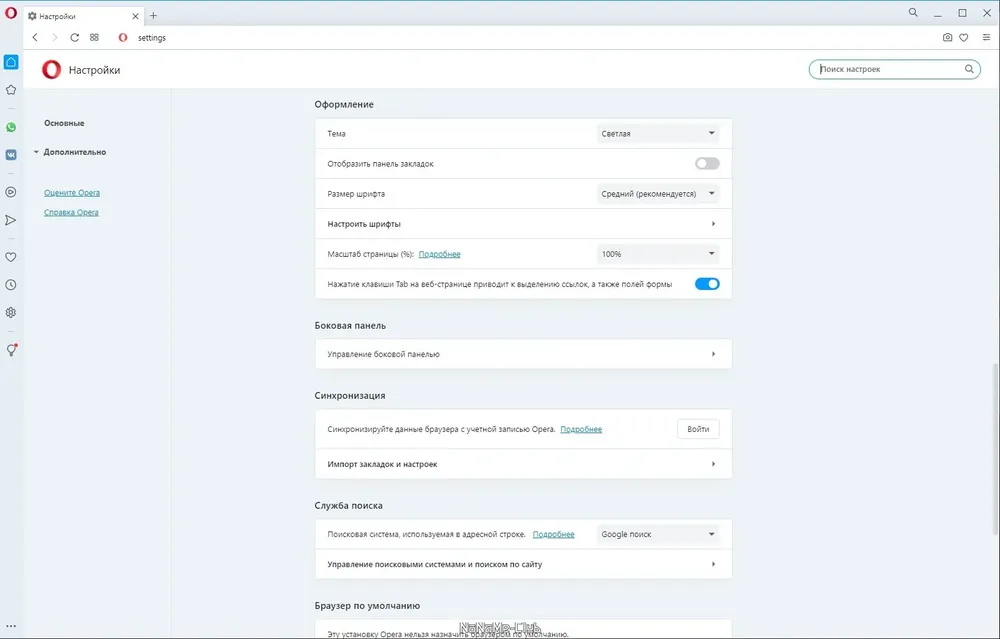Open WhatsApp from the sidebar
Screen dimensions: 1000x639
coord(11,127)
